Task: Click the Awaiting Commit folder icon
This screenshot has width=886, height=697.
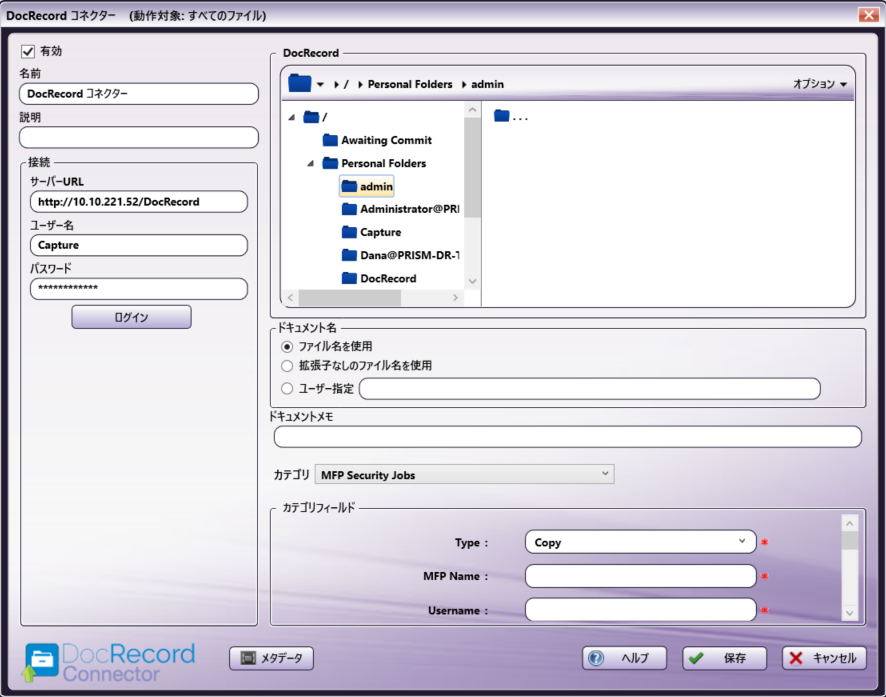Action: (330, 140)
